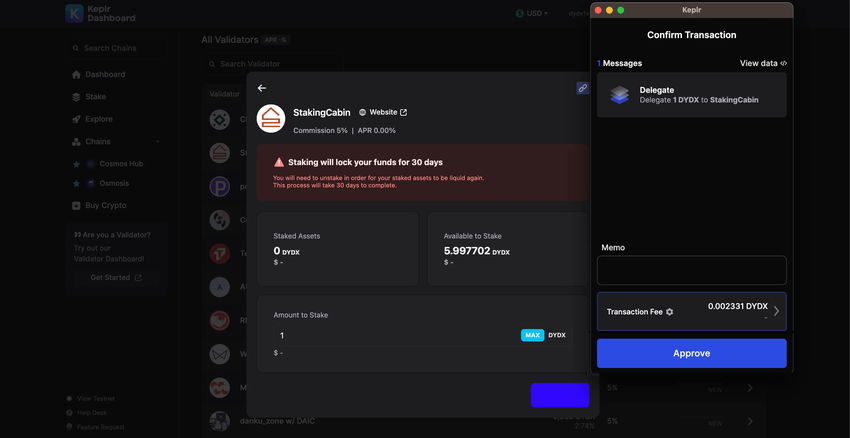Viewport: 850px width, 438px height.
Task: Copy the StakingCabin validator link icon
Action: [583, 88]
